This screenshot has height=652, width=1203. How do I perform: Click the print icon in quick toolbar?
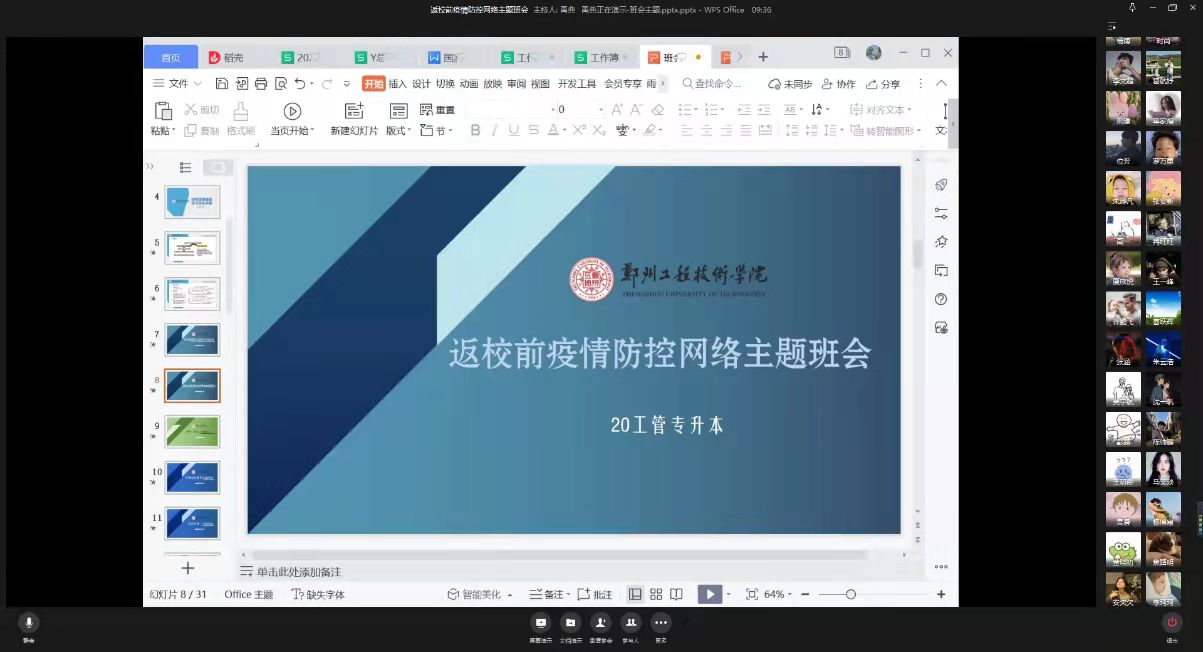coord(261,84)
